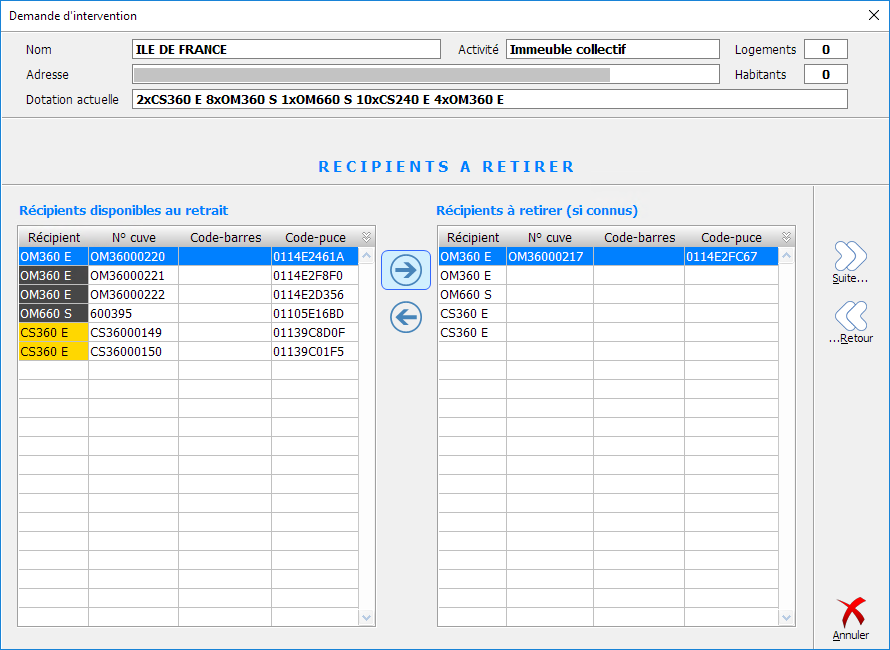
Task: Click the left arrow to remove recipient
Action: 405,318
